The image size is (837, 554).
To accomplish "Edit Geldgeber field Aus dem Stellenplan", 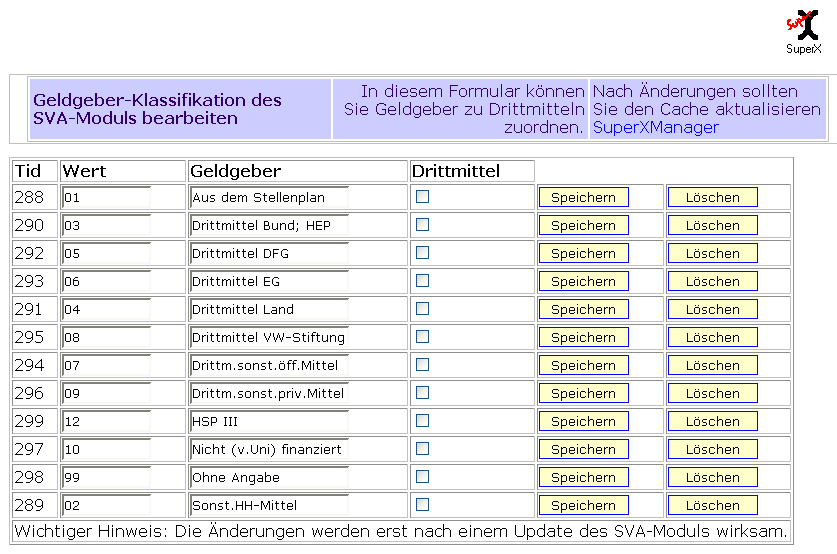I will (269, 197).
